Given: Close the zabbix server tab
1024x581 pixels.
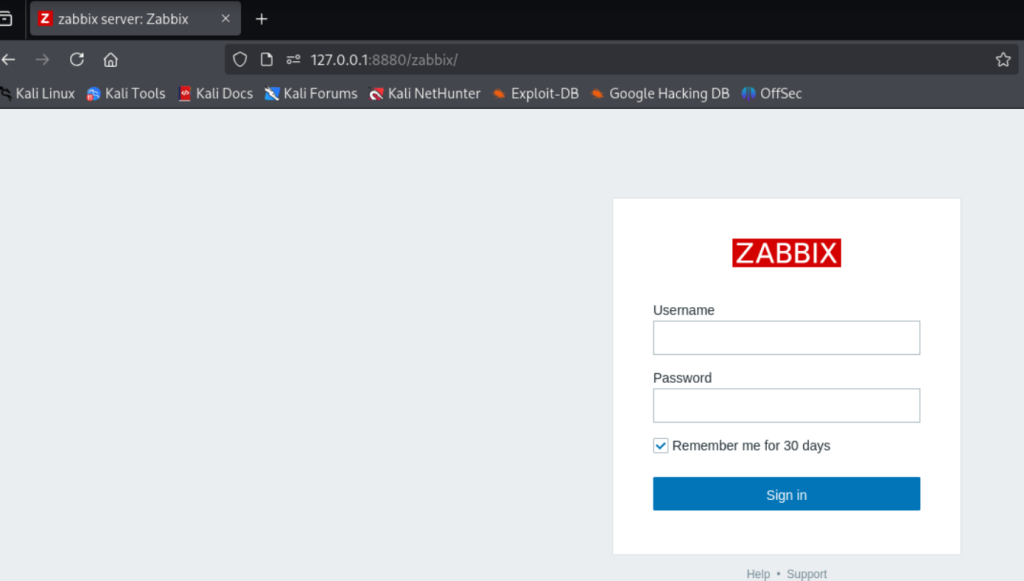Looking at the screenshot, I should [x=226, y=19].
